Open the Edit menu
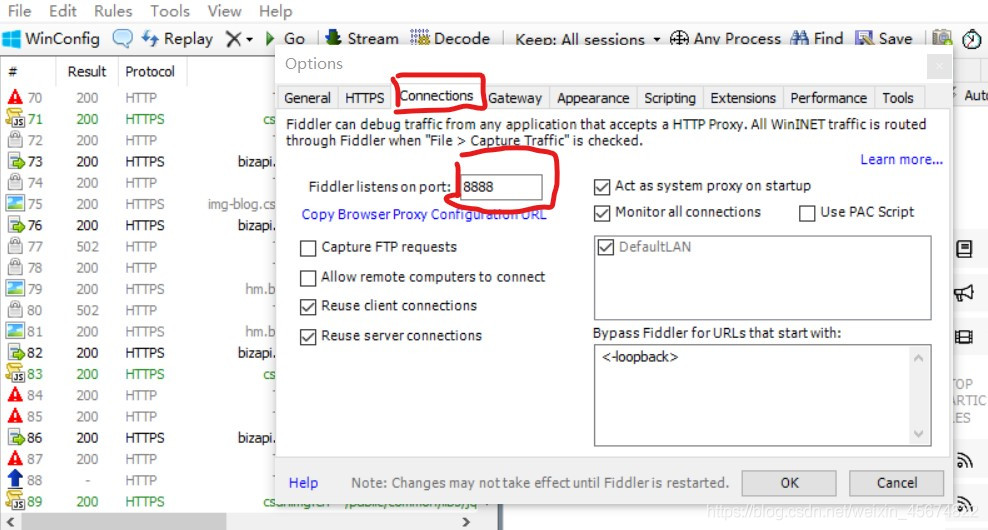 62,11
